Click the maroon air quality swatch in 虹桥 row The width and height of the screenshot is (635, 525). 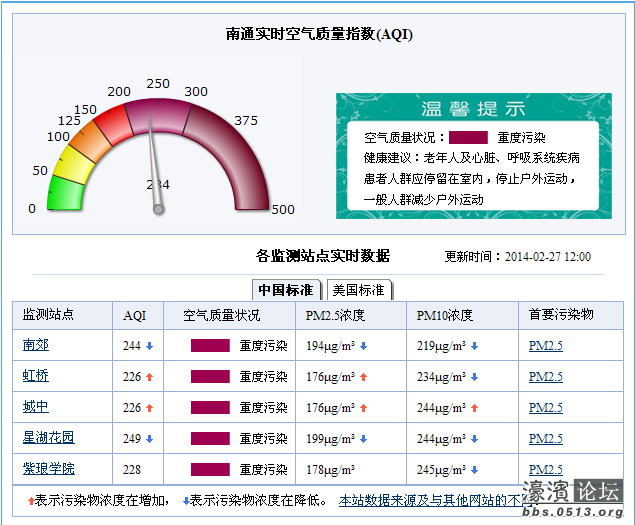210,376
